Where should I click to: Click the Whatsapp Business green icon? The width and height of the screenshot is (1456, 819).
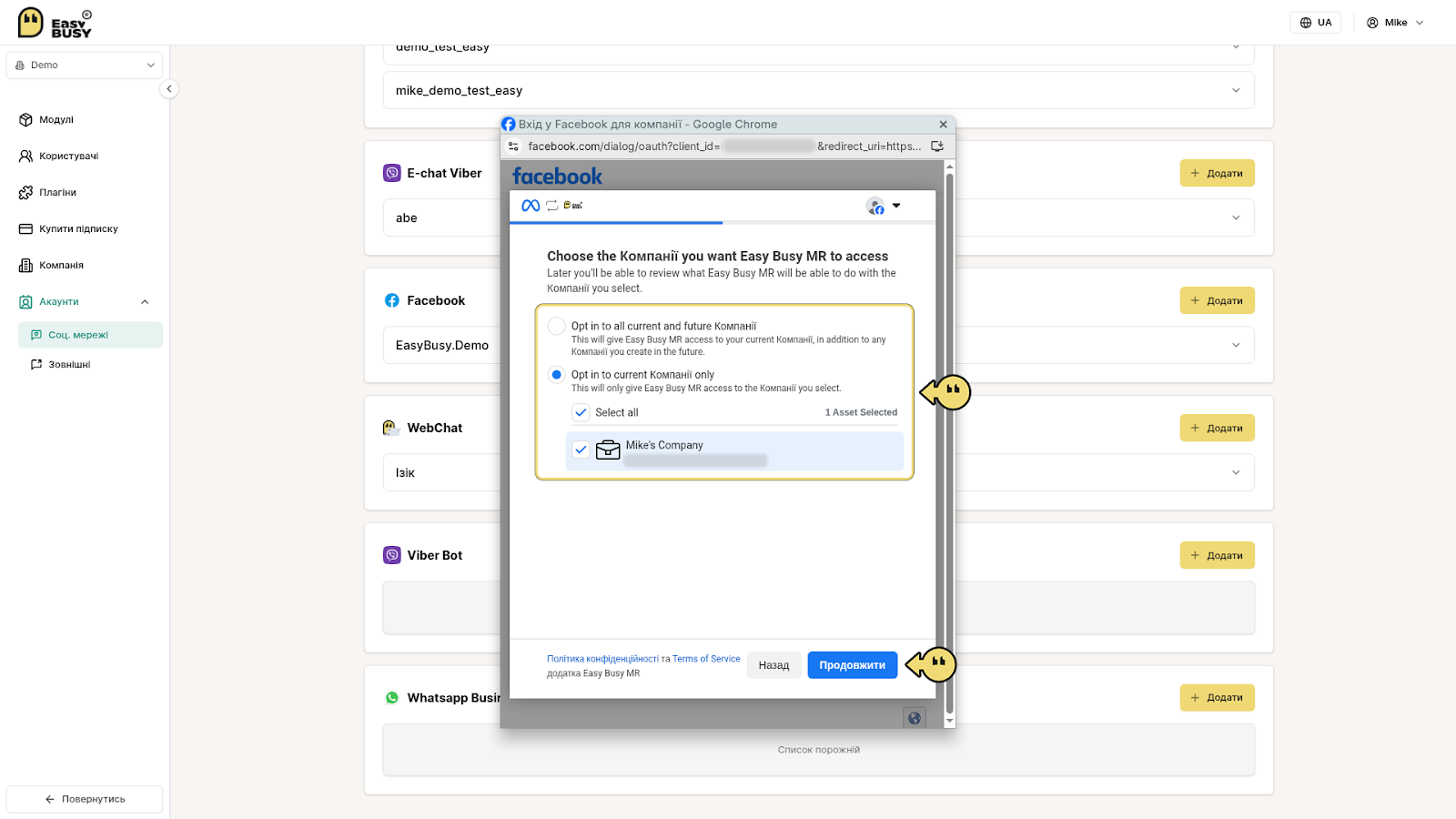pyautogui.click(x=392, y=698)
